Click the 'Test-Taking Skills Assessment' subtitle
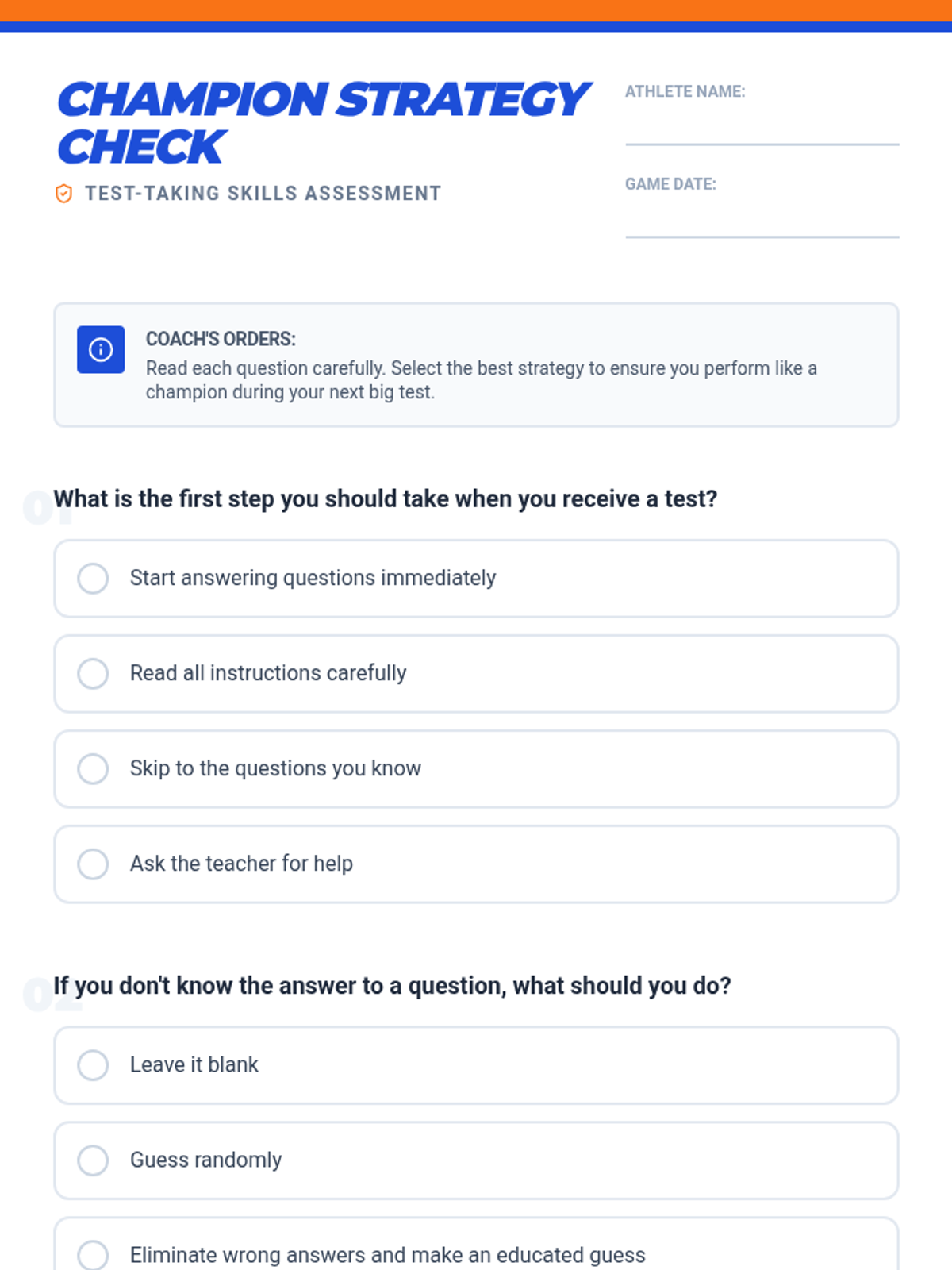The height and width of the screenshot is (1270, 952). tap(263, 194)
